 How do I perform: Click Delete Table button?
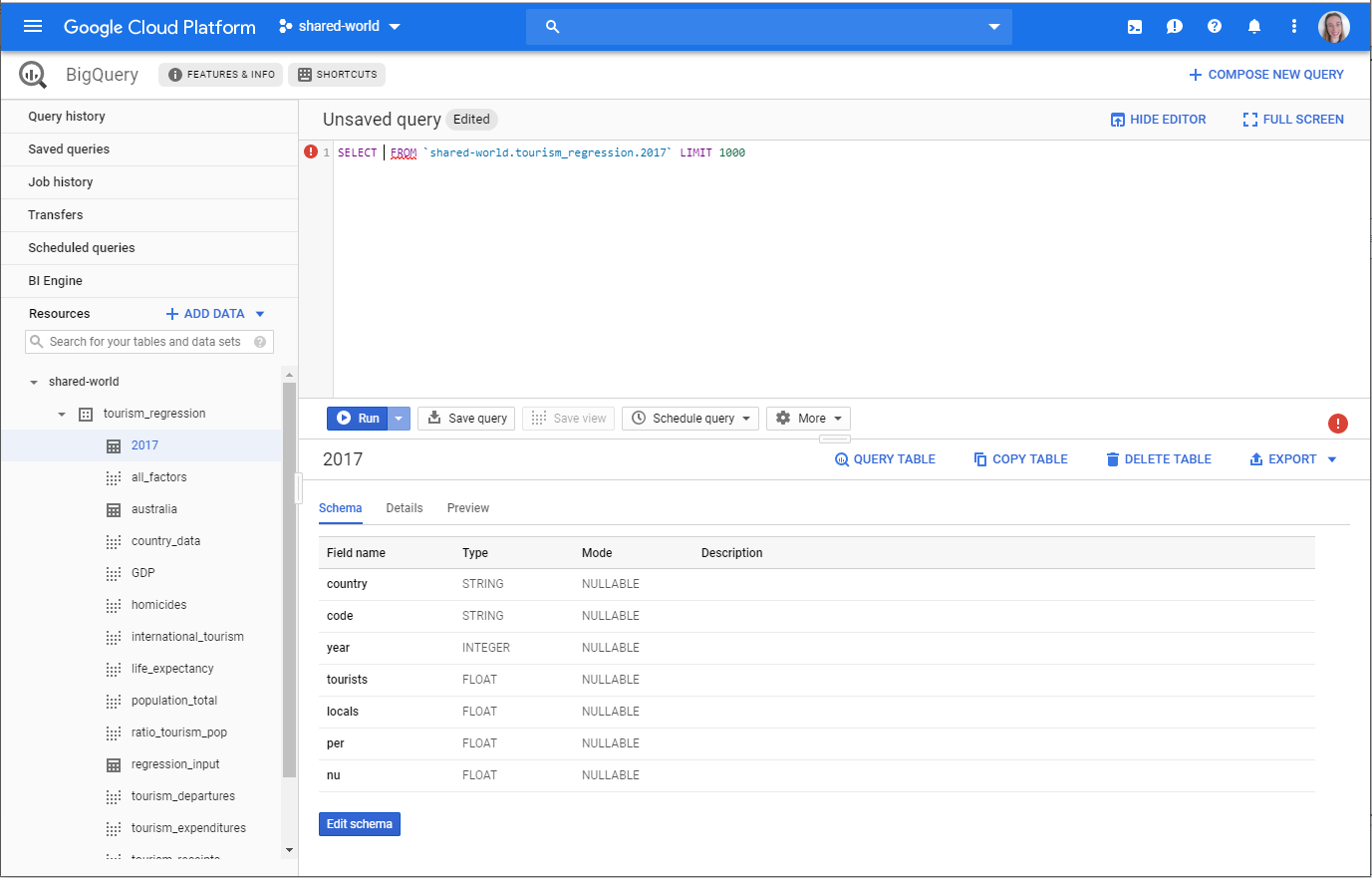tap(1159, 459)
